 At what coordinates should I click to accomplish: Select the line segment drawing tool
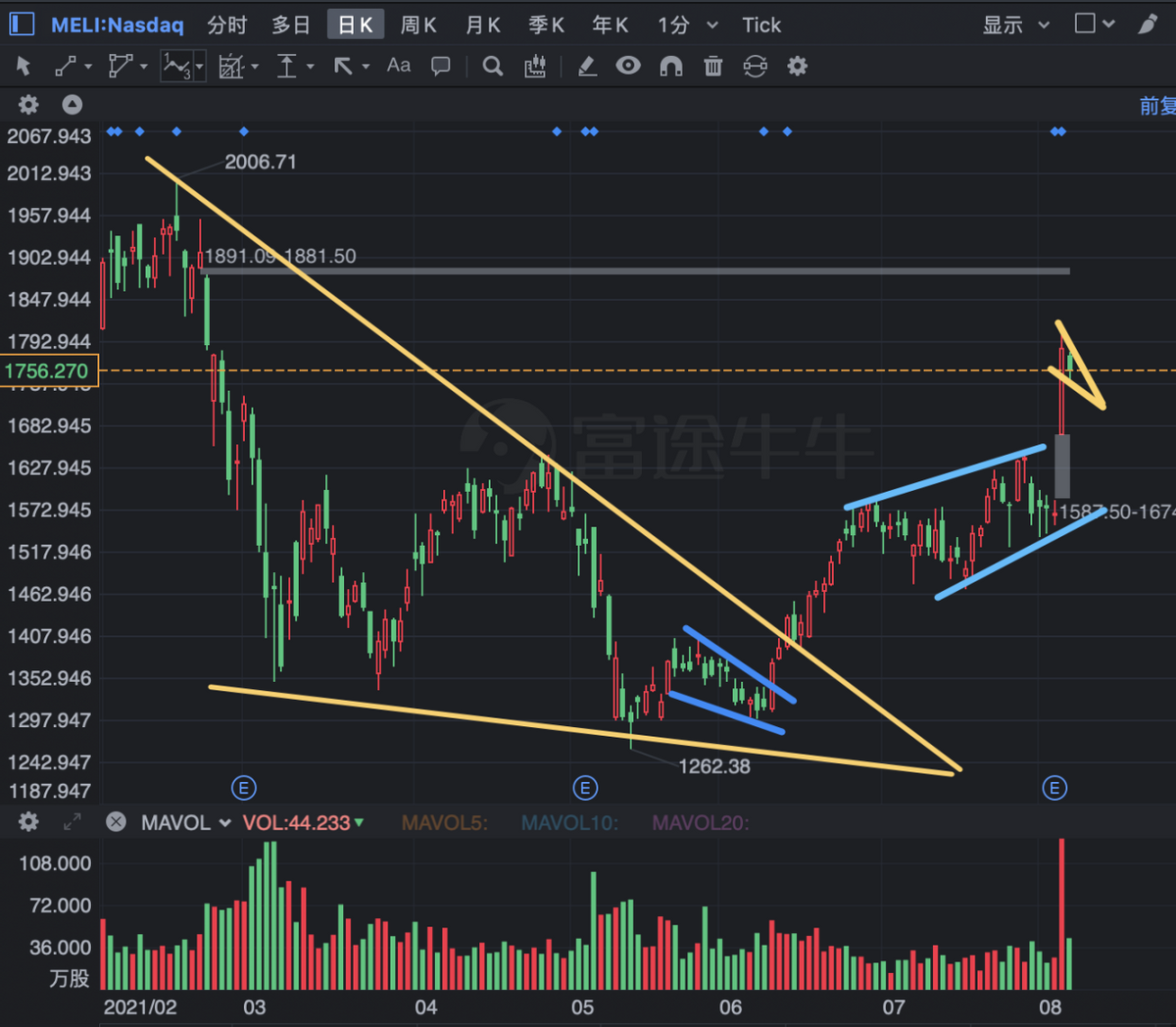pos(66,66)
